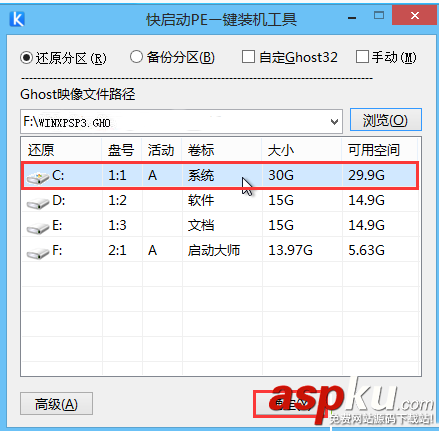Select the 软件 volume label cell
The image size is (439, 431).
[x=201, y=201]
